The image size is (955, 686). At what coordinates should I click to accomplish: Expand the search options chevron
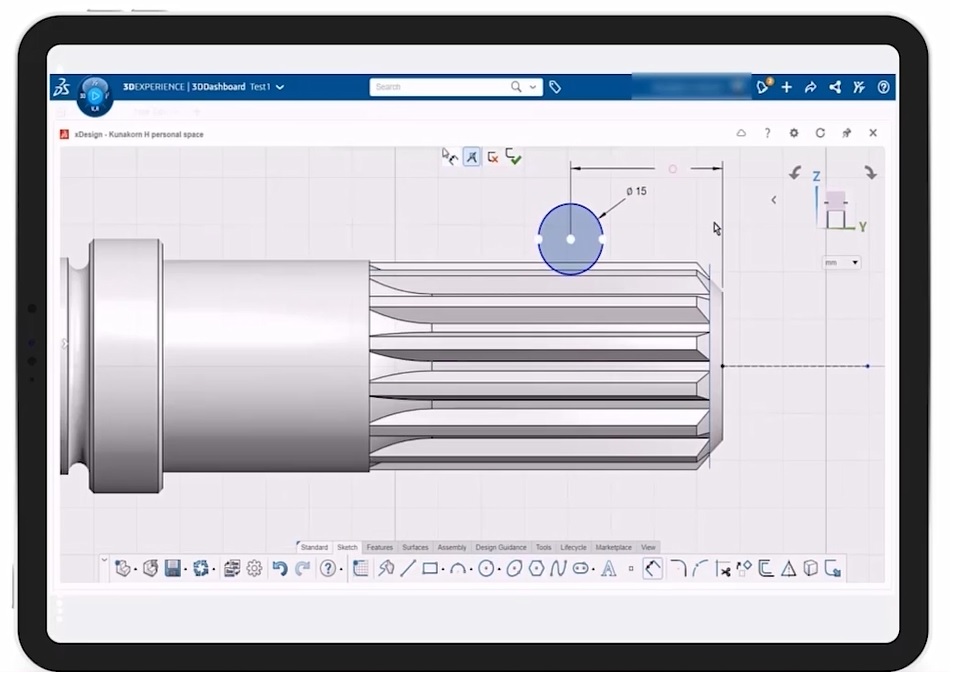[x=533, y=87]
